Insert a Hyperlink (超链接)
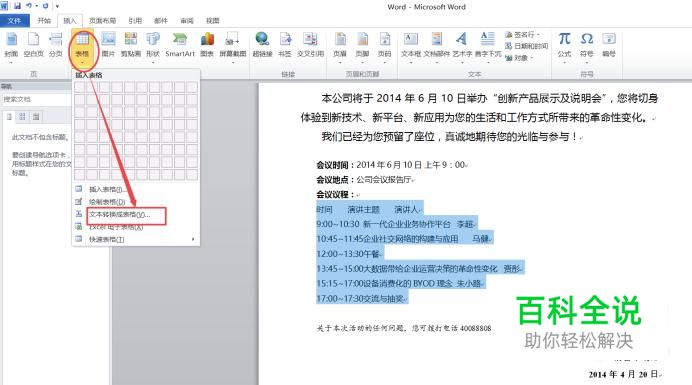This screenshot has width=692, height=385. pos(262,45)
